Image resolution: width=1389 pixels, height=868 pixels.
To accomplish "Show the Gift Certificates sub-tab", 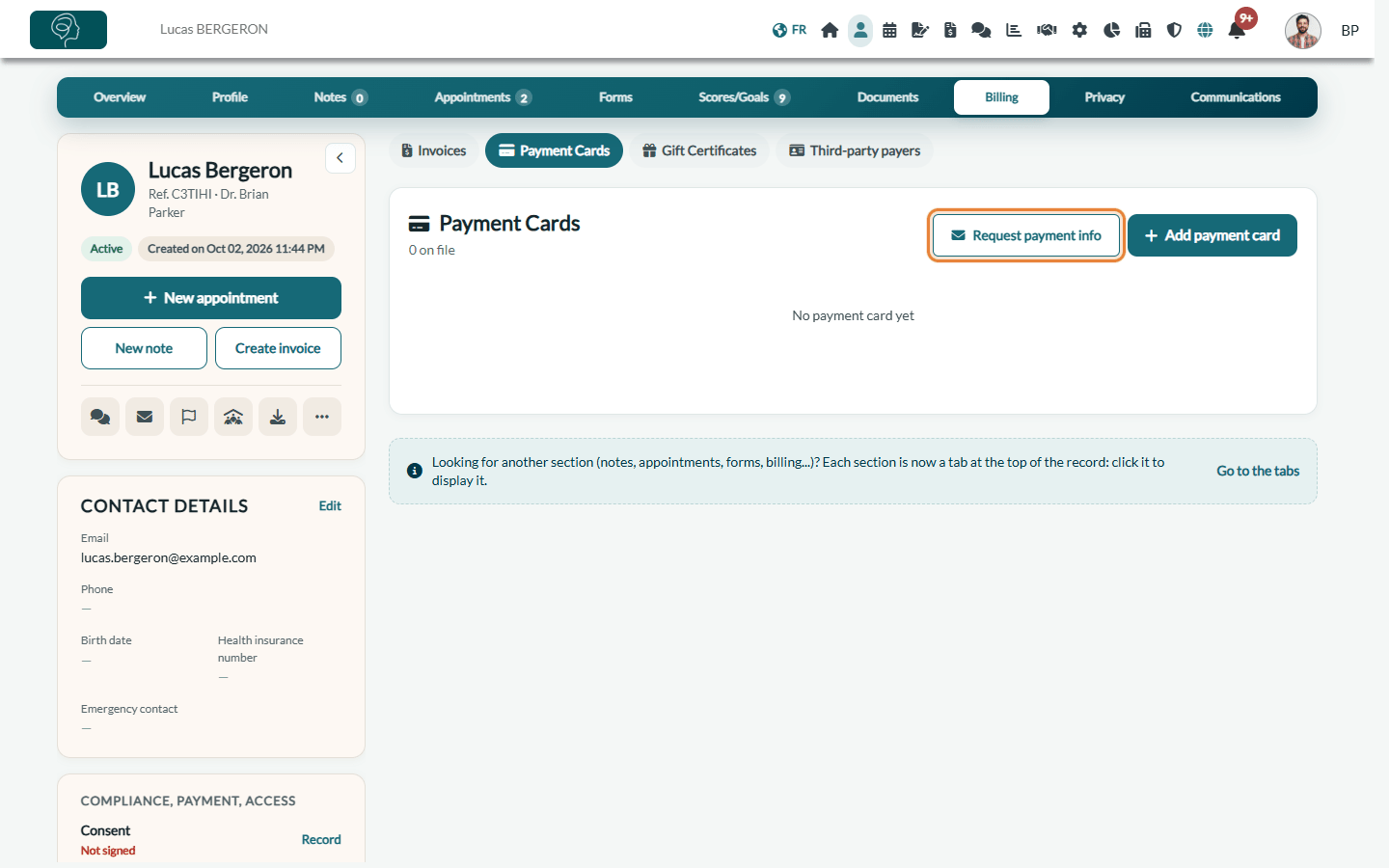I will (x=699, y=150).
